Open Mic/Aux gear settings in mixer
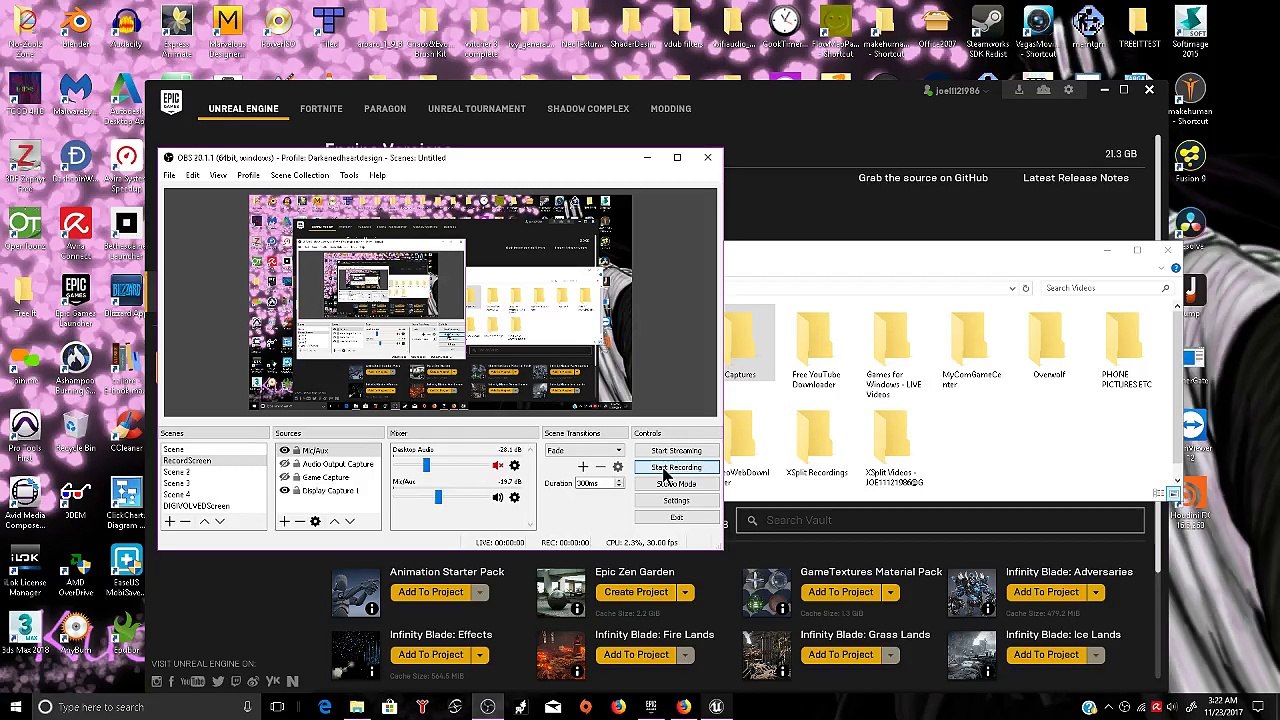 [x=515, y=497]
